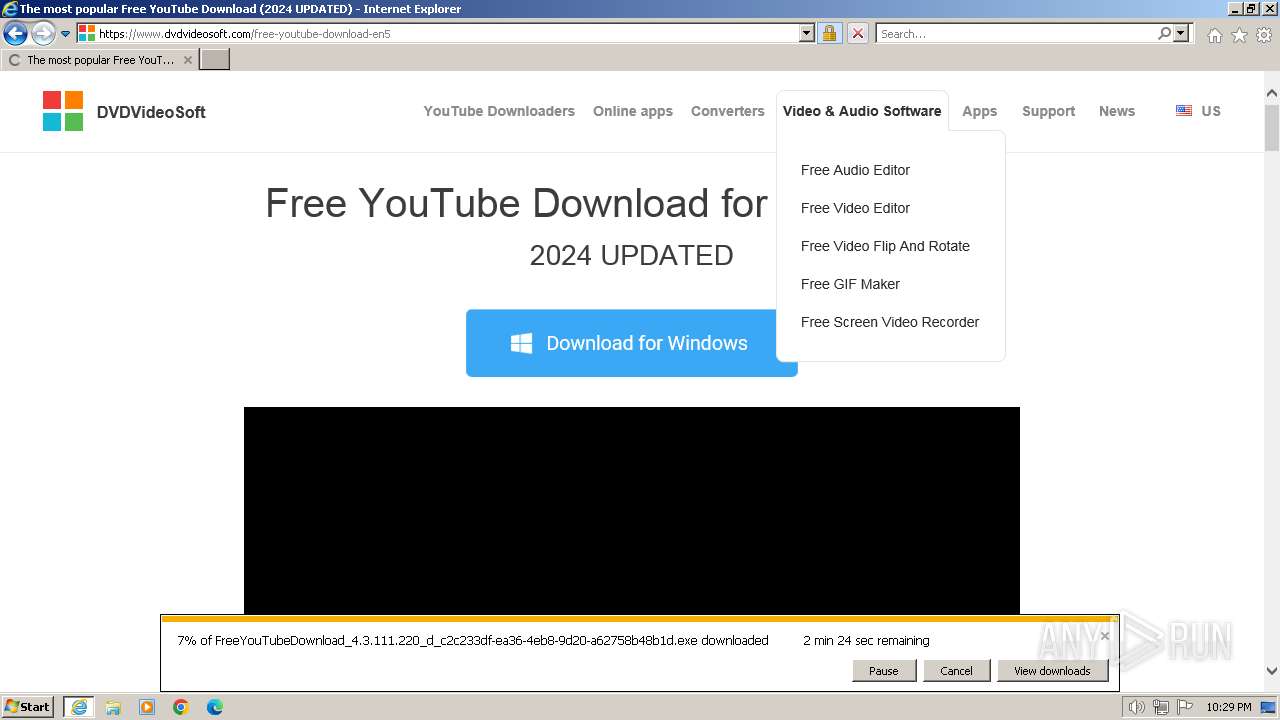Click the 2024 UPDATED heading text
Image resolution: width=1280 pixels, height=720 pixels.
coord(631,256)
